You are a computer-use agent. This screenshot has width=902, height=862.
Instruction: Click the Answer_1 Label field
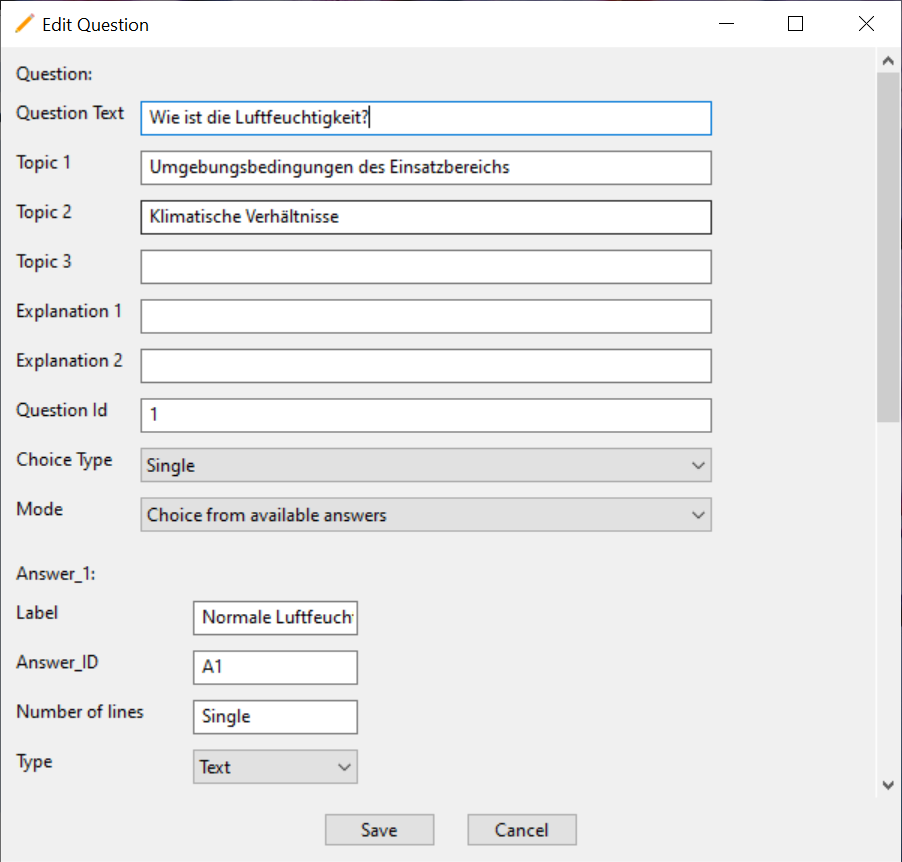coord(275,618)
